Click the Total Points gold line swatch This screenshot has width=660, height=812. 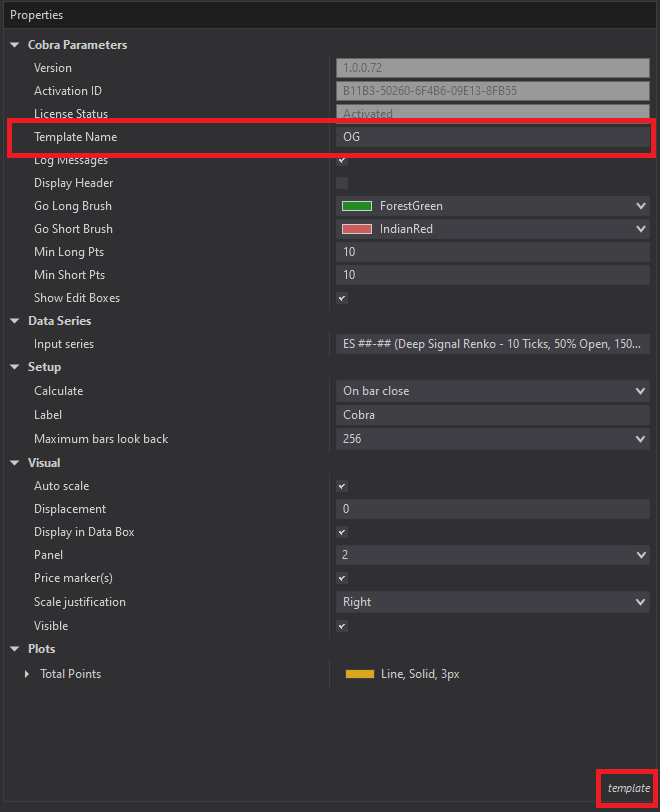click(360, 674)
